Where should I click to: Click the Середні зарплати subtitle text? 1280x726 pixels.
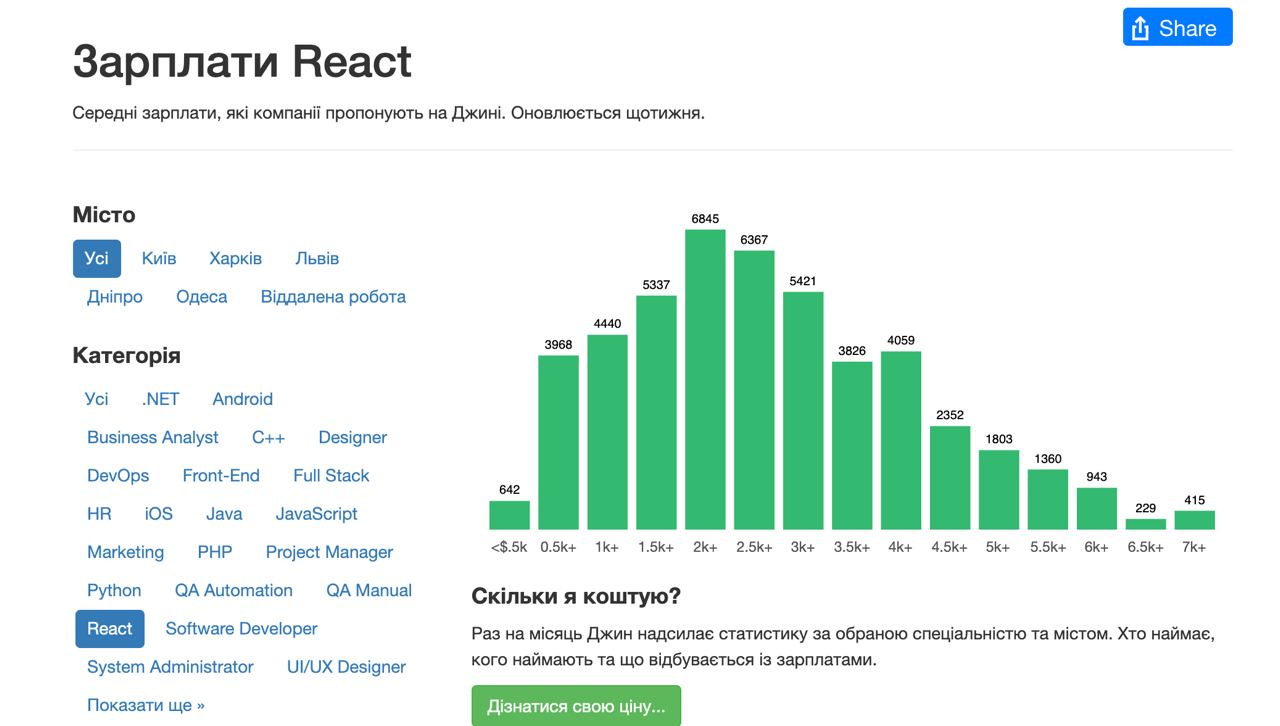[389, 113]
